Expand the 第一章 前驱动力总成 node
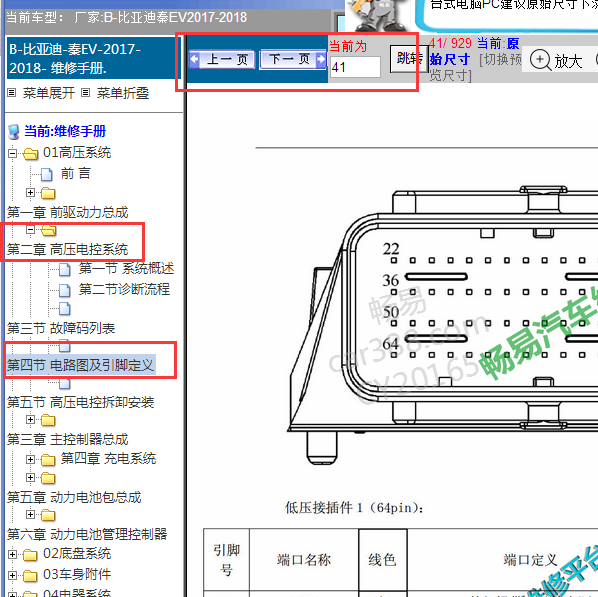 [31, 193]
